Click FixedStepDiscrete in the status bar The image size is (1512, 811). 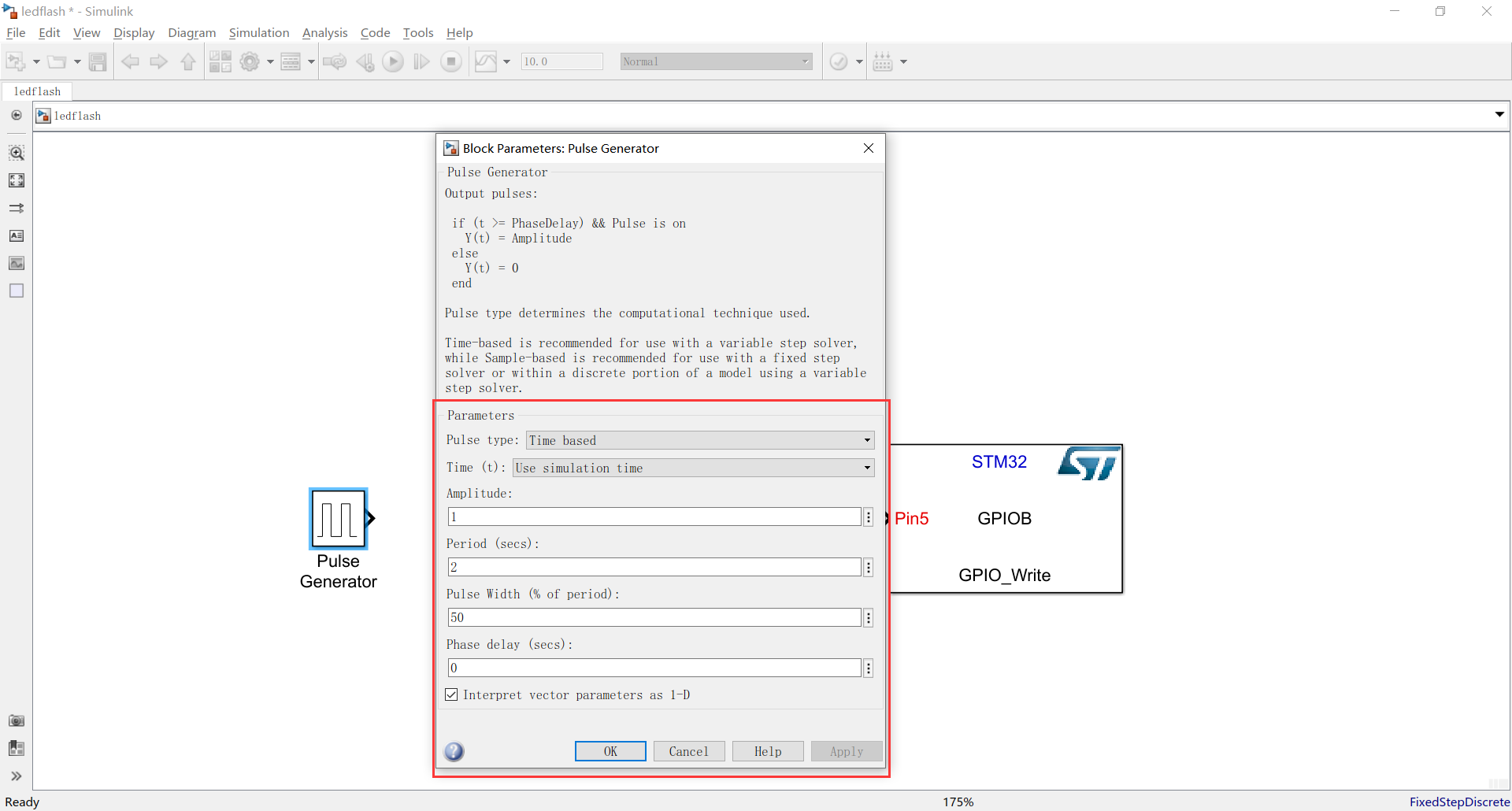(x=1461, y=802)
